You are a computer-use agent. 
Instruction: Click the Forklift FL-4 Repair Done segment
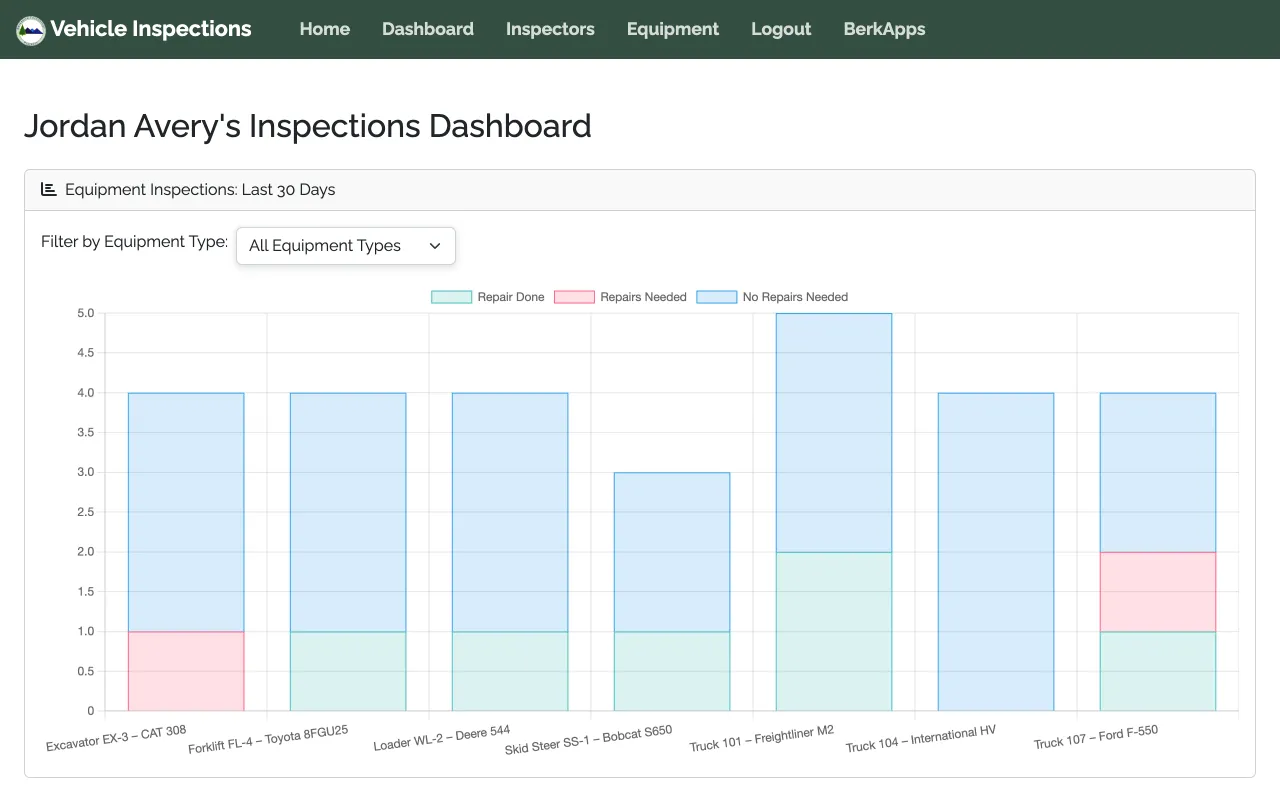[348, 671]
